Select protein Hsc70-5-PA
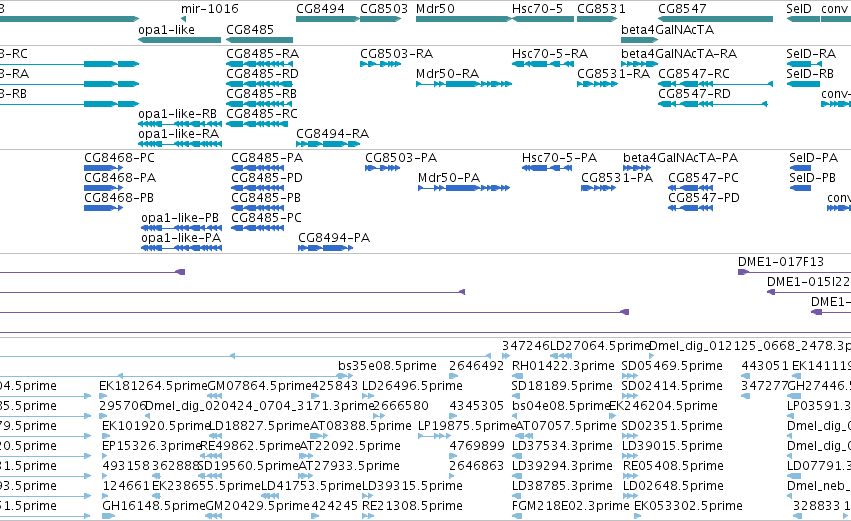 click(548, 168)
